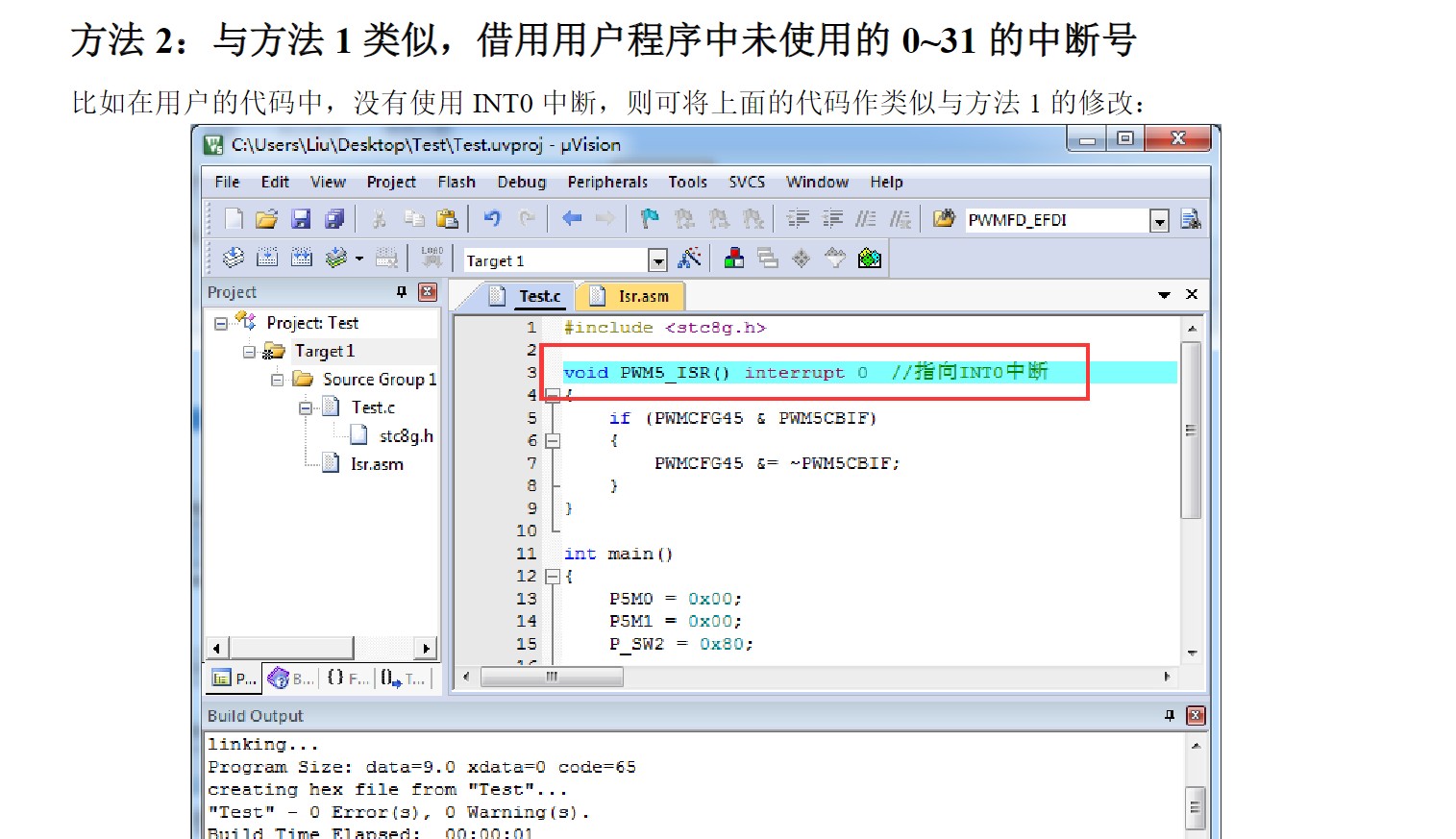The width and height of the screenshot is (1456, 839).
Task: Build target toolbar icon
Action: tap(267, 258)
